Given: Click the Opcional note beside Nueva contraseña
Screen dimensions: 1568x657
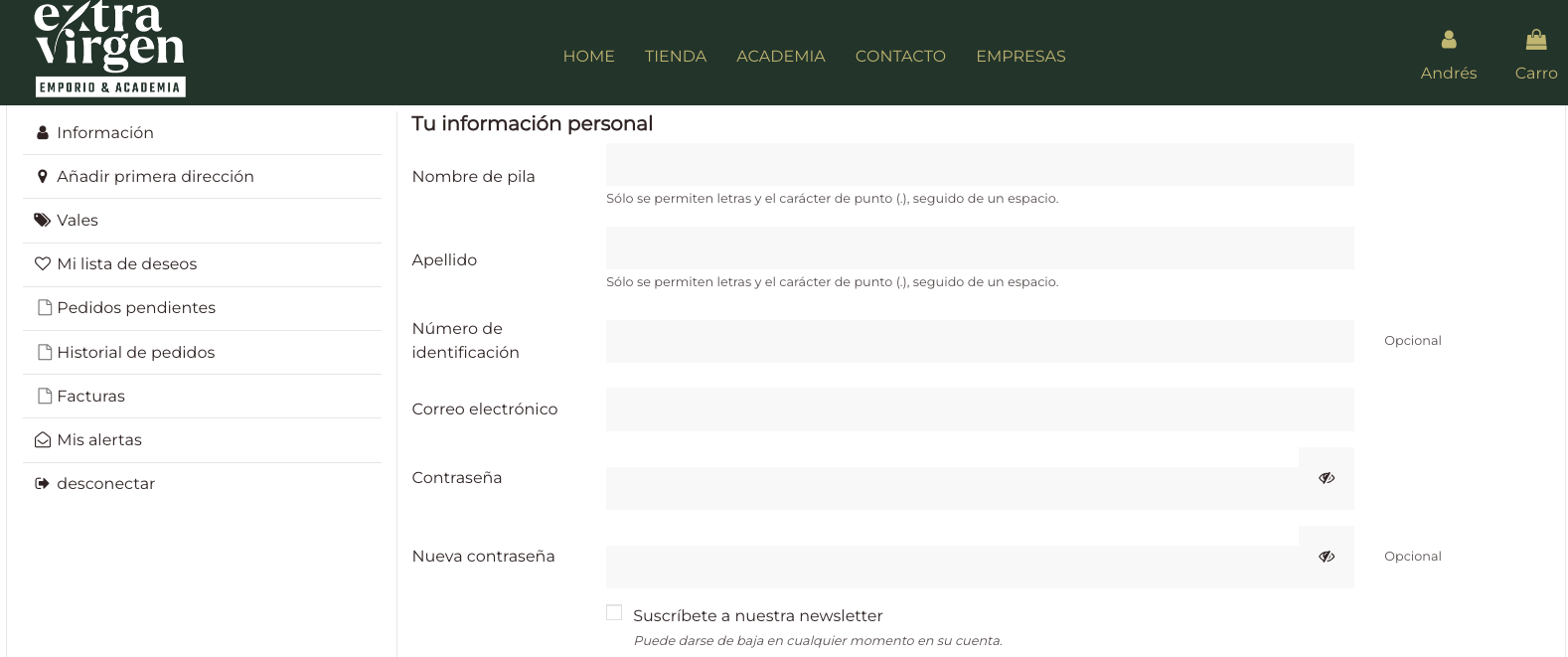Looking at the screenshot, I should 1413,556.
